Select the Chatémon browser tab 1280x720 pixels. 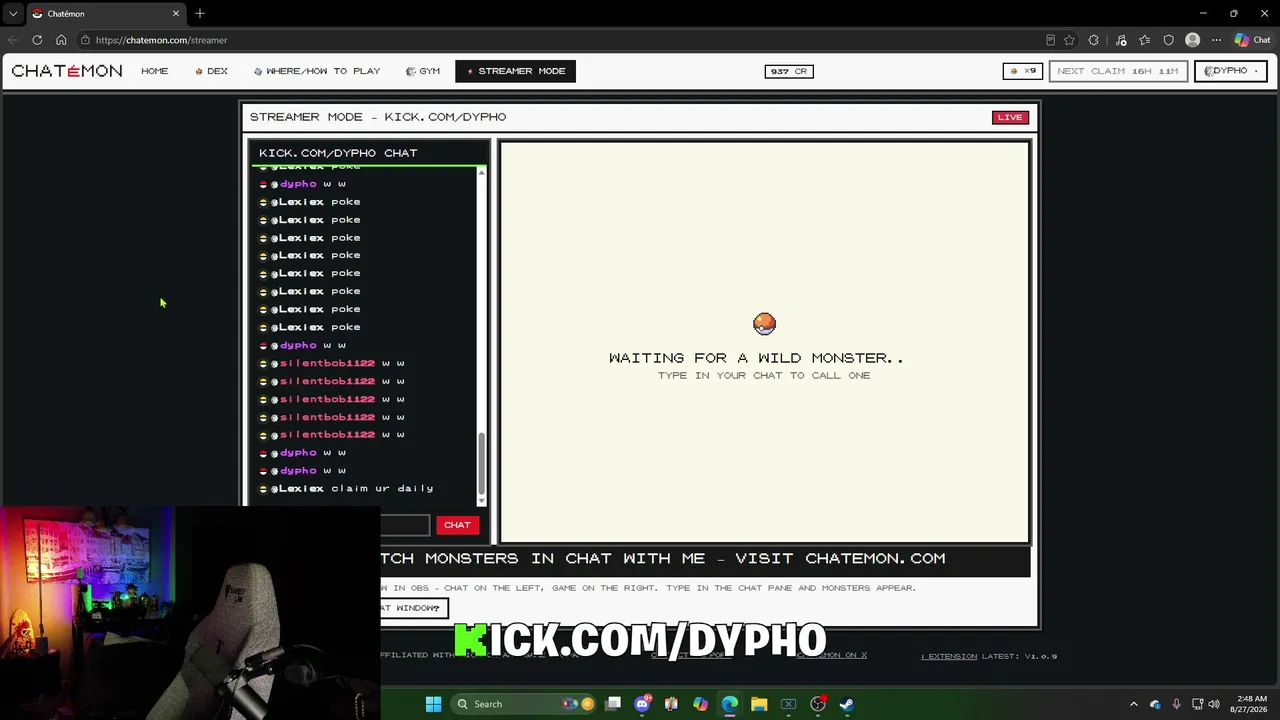(105, 13)
